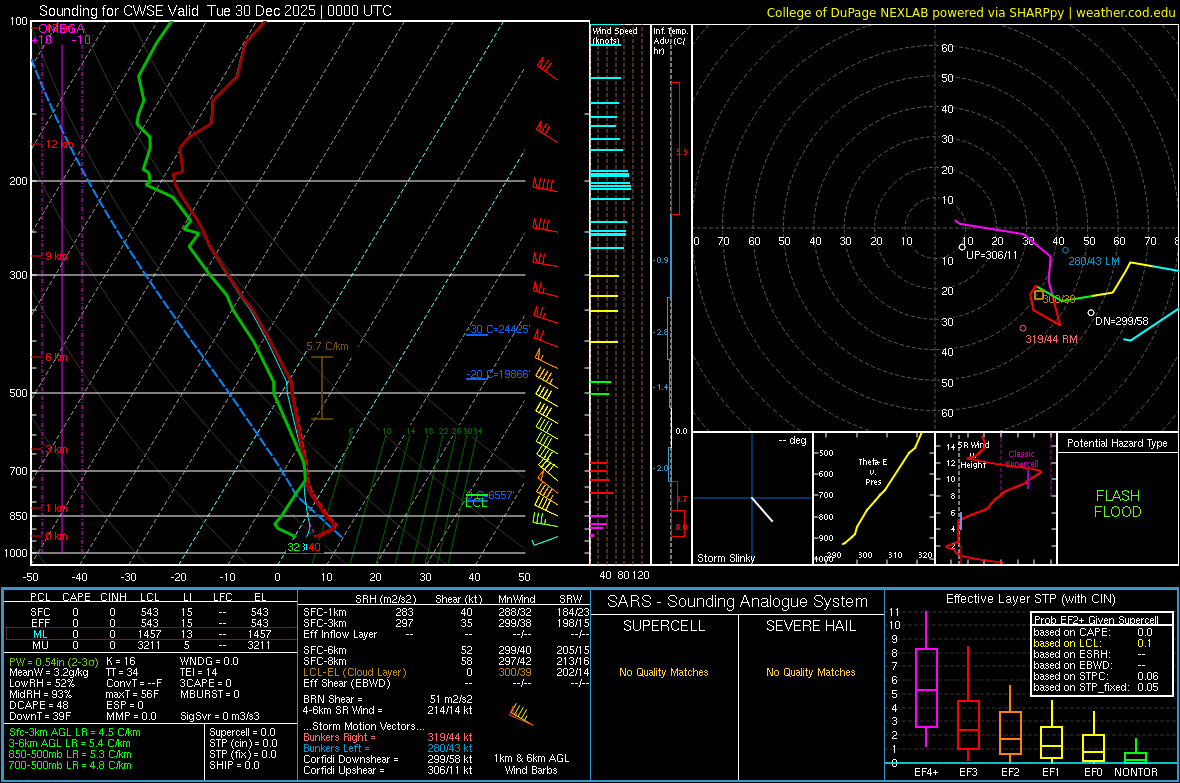Click the 'MeanW = 3.2g/kg' value
The image size is (1180, 783).
click(49, 672)
